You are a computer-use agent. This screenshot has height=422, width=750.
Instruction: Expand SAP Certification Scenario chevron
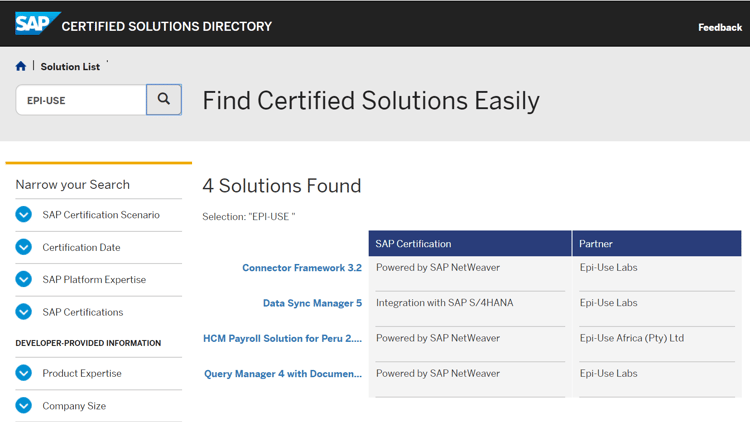tap(23, 214)
